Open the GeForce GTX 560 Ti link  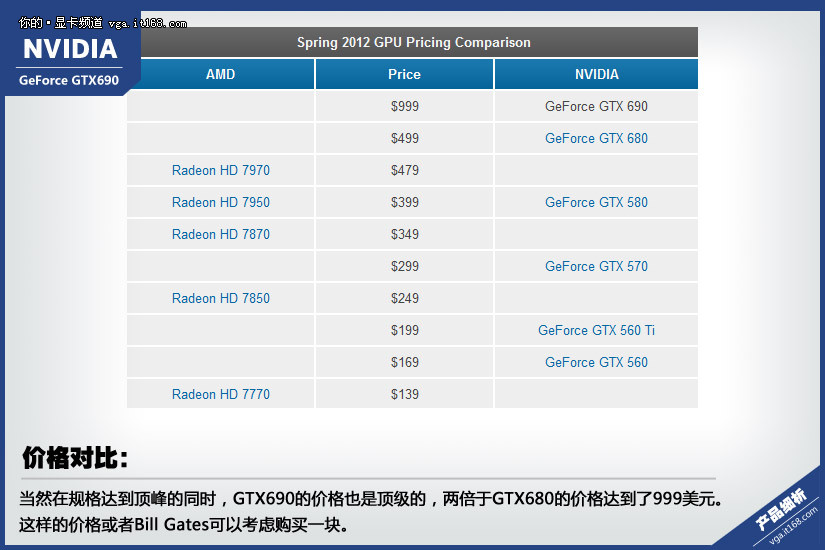click(x=596, y=330)
